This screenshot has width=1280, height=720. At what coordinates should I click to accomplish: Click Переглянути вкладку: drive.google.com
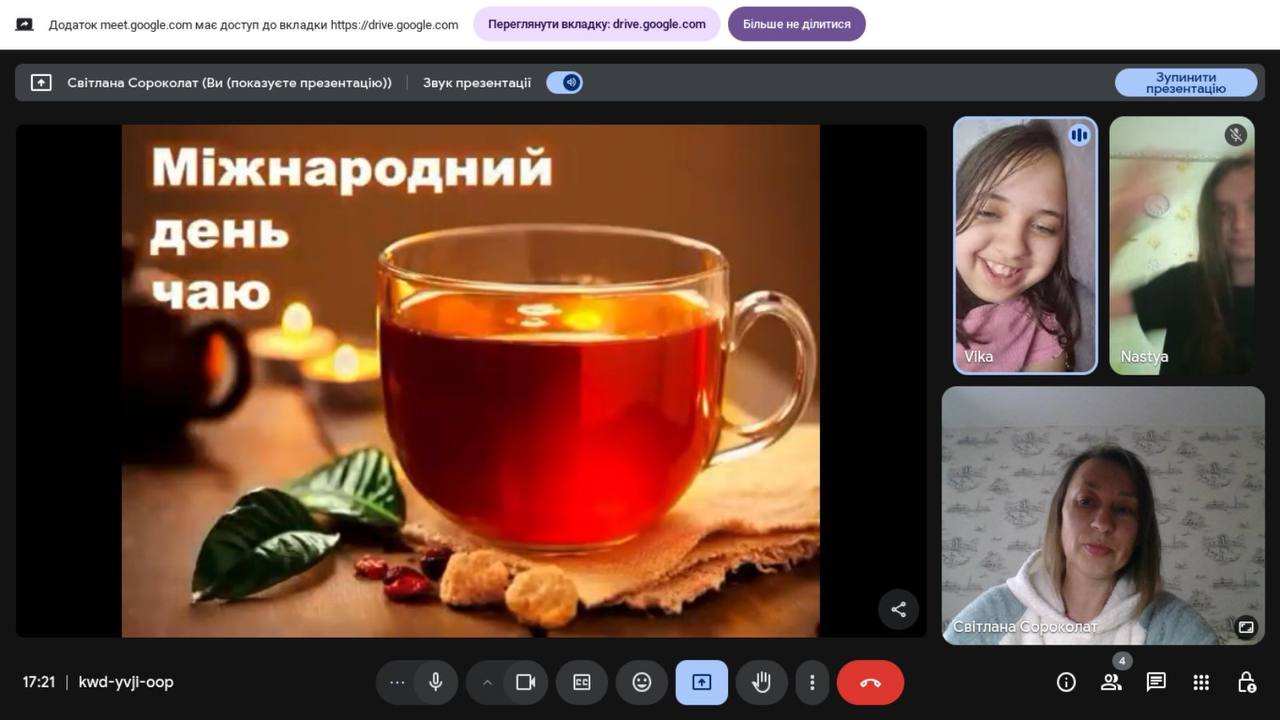click(597, 24)
